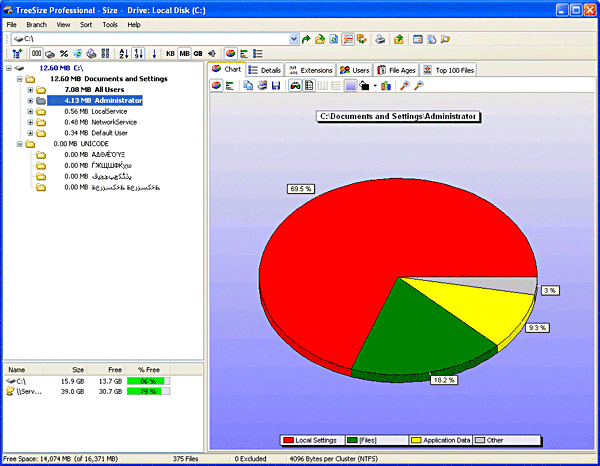Image resolution: width=600 pixels, height=466 pixels.
Task: Click the save icon in the chart toolbar
Action: 275,86
